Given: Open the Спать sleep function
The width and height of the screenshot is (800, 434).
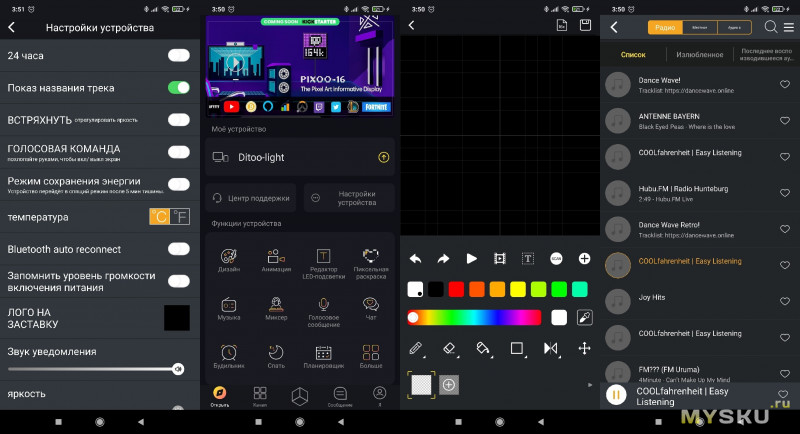Looking at the screenshot, I should coord(276,356).
